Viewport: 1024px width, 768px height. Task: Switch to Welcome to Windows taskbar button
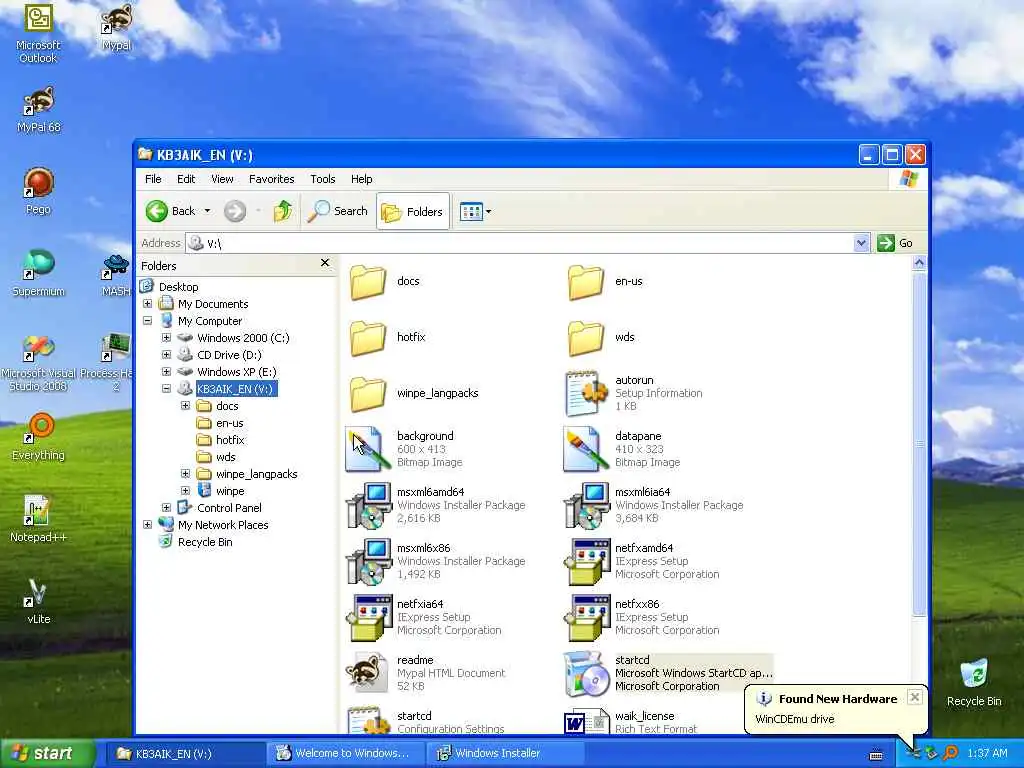click(345, 753)
